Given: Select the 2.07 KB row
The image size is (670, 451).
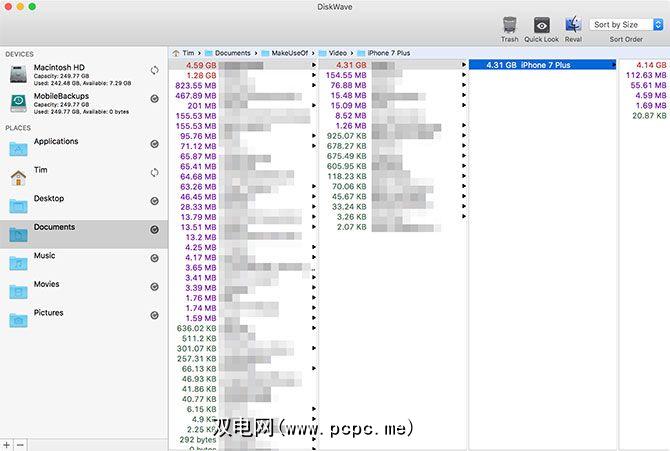Looking at the screenshot, I should 393,227.
